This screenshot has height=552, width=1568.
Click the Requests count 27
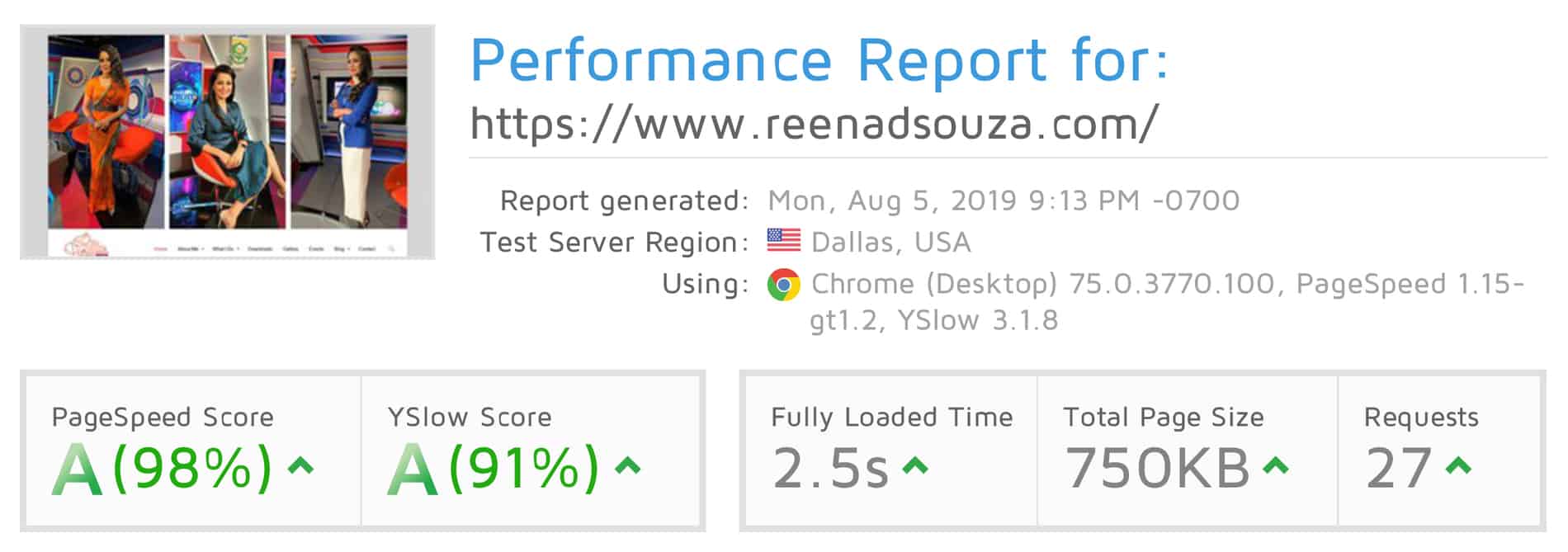point(1399,468)
